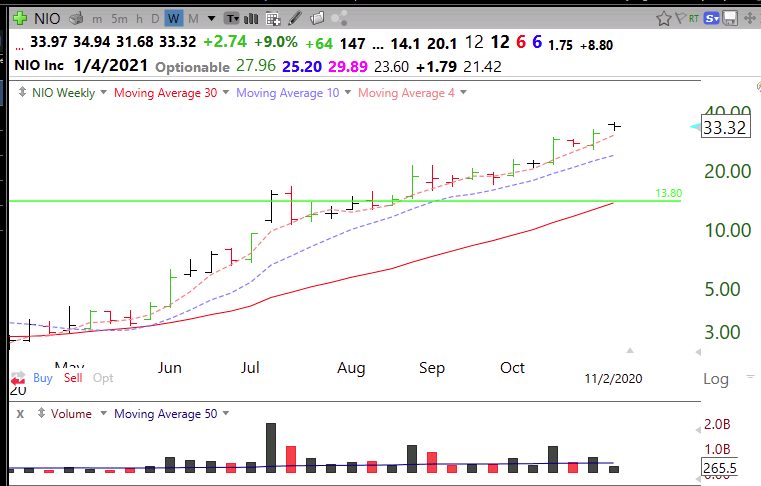This screenshot has width=761, height=486.
Task: Open Moving Average 10 settings dropdown
Action: coord(347,92)
